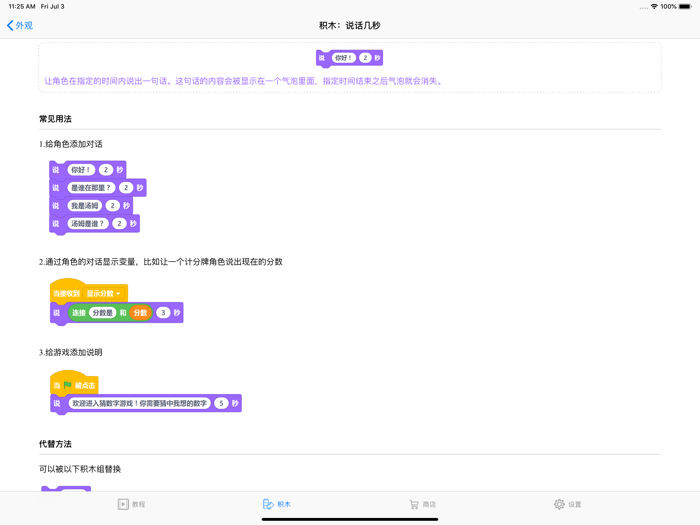The image size is (700, 525).
Task: Tap the 是谁在那里? say block
Action: pos(98,188)
